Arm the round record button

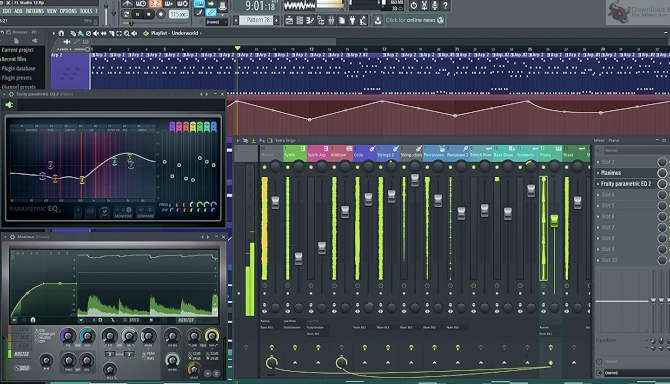coord(161,14)
